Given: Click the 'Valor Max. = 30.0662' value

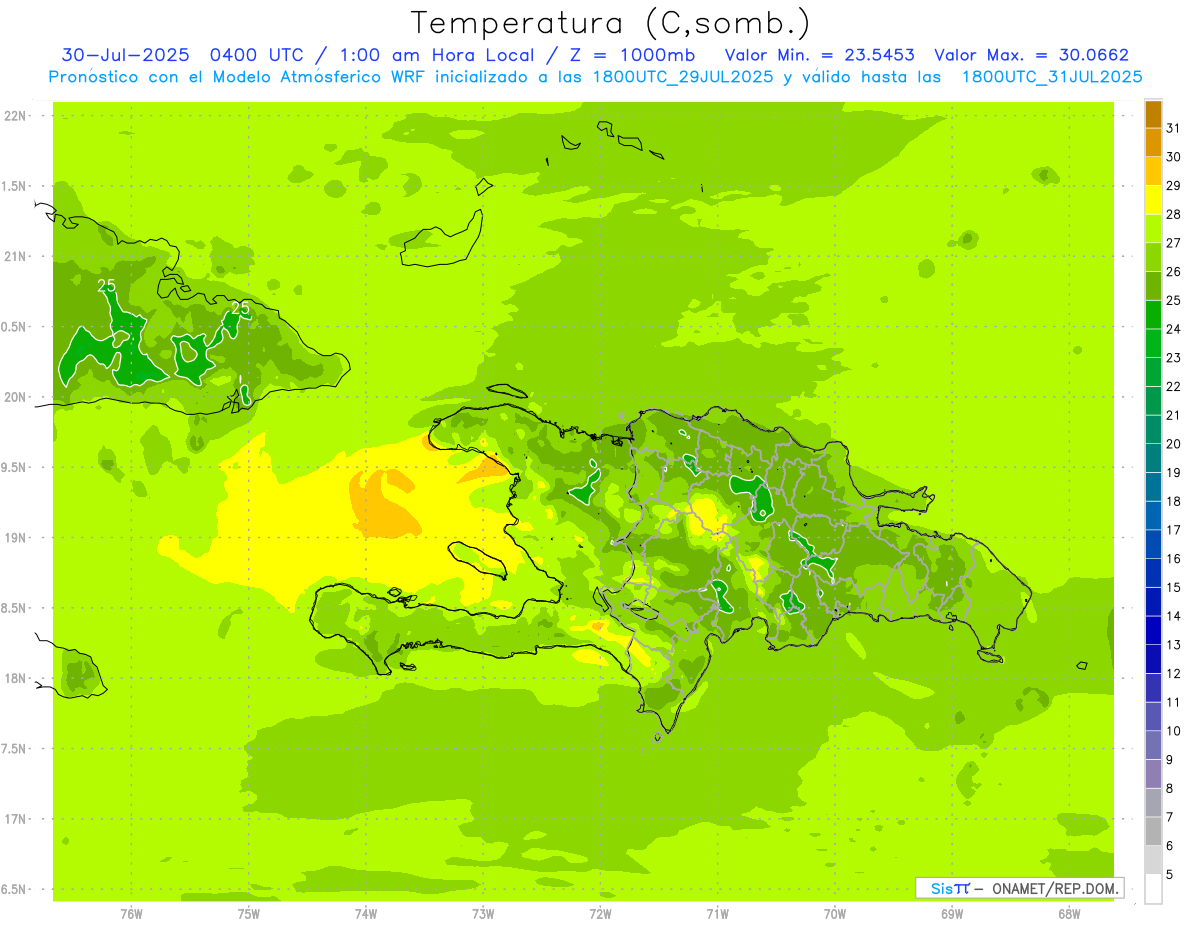Looking at the screenshot, I should (1032, 55).
